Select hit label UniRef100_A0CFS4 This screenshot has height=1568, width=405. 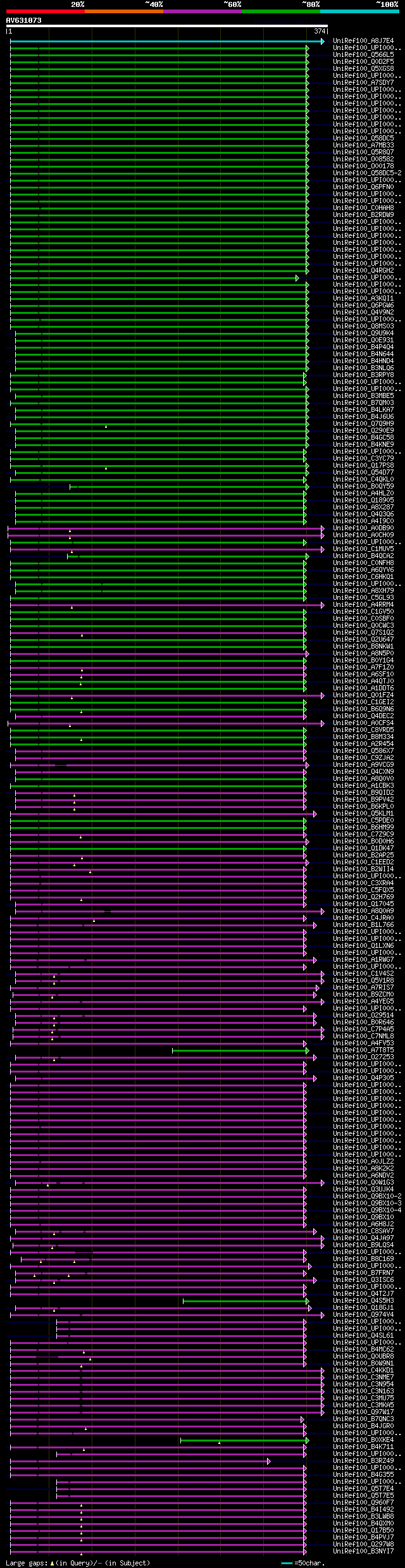click(x=363, y=723)
